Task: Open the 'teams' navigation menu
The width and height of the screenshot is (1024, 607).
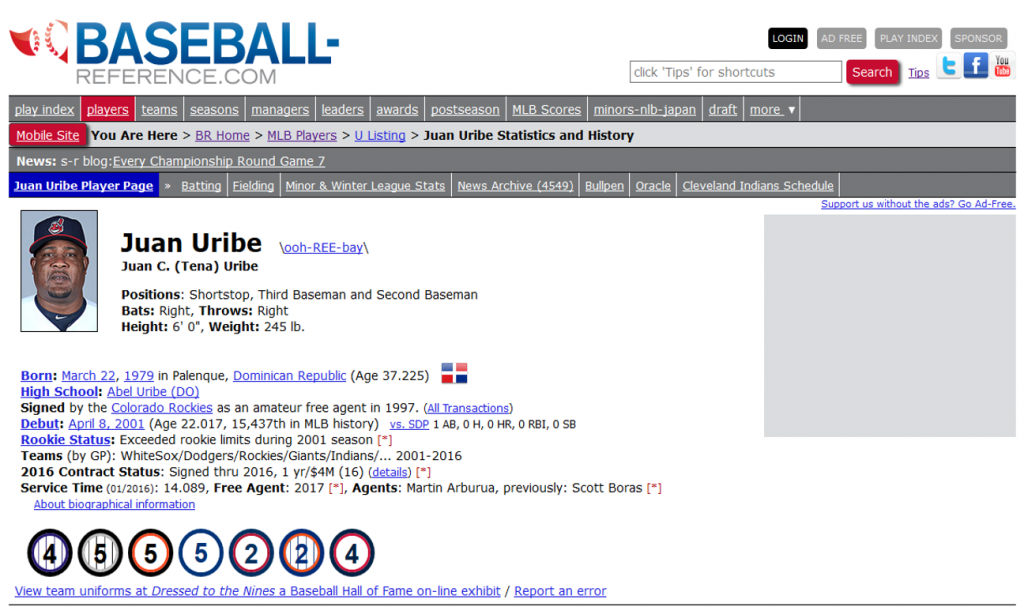Action: point(159,110)
